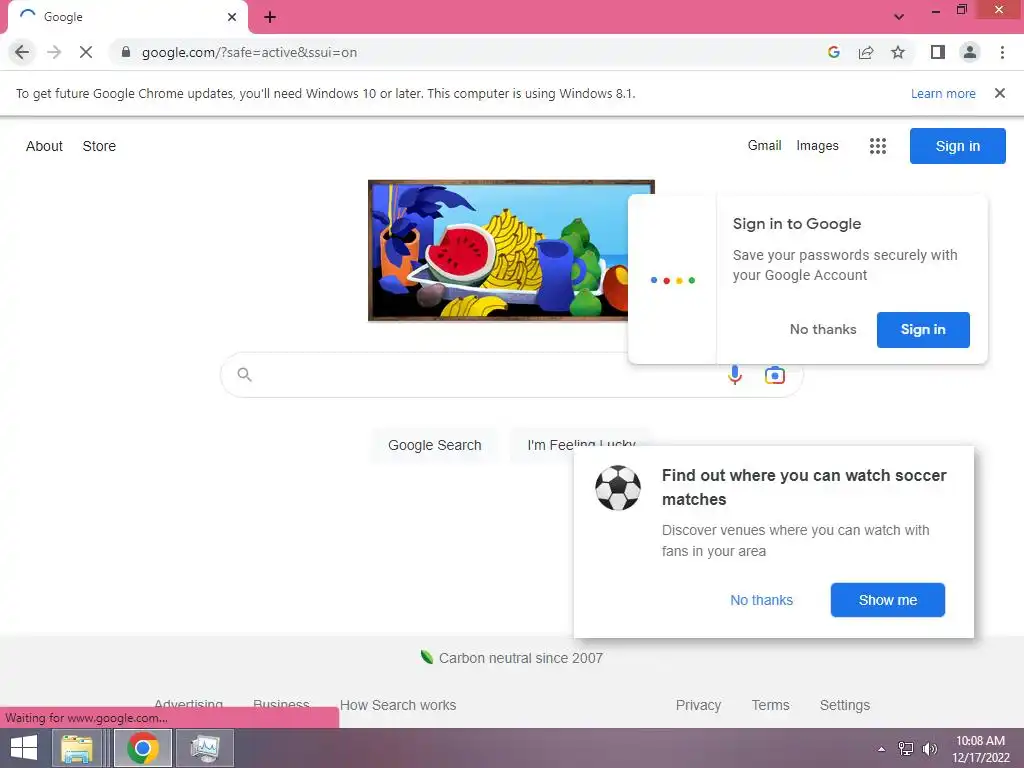Open Google Images link
1024x768 pixels.
click(817, 146)
